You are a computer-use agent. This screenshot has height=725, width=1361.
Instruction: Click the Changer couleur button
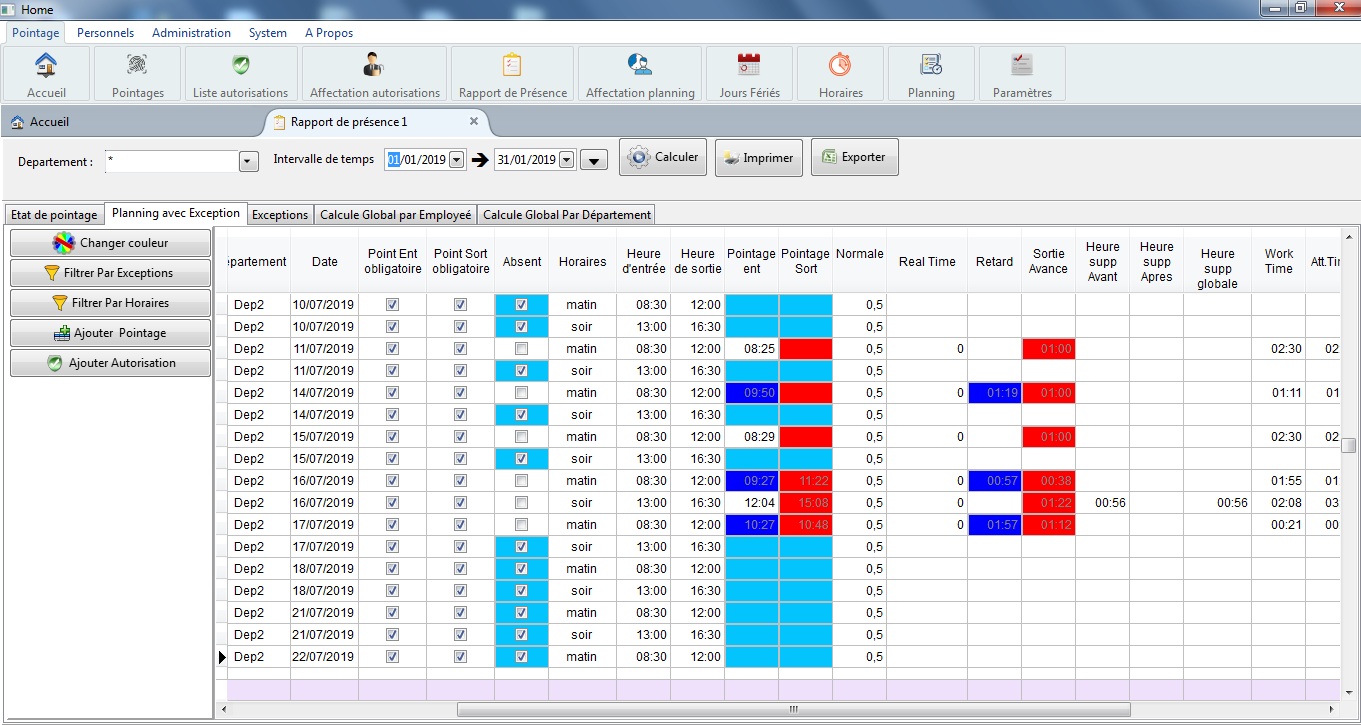(x=110, y=243)
